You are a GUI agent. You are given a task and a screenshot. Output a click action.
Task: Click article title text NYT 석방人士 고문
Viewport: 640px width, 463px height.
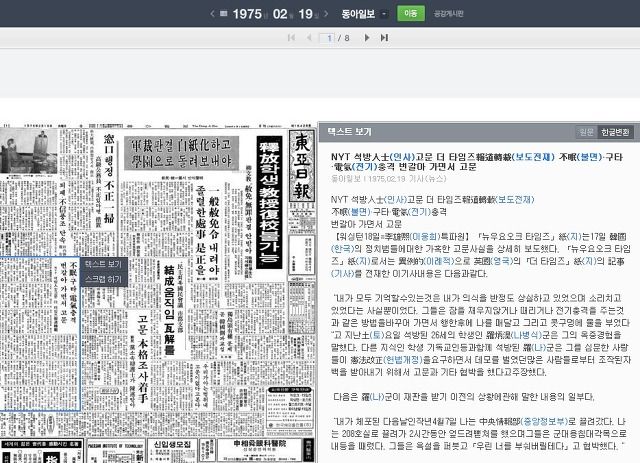pyautogui.click(x=476, y=162)
